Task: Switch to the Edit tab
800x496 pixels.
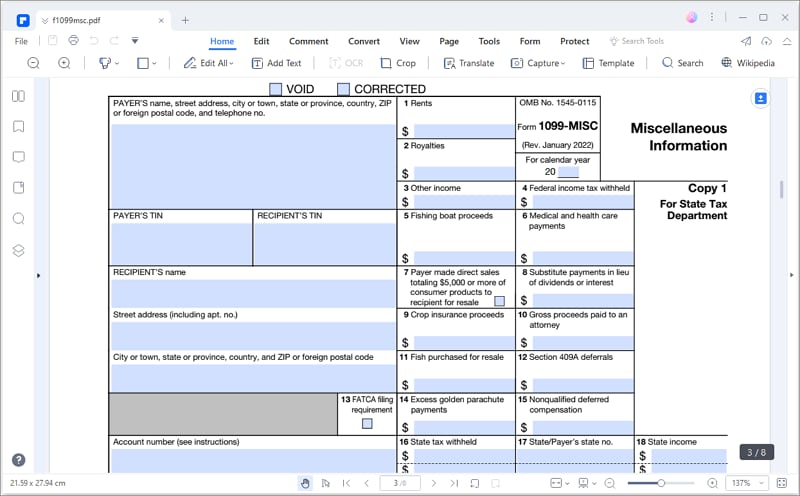Action: coord(261,41)
